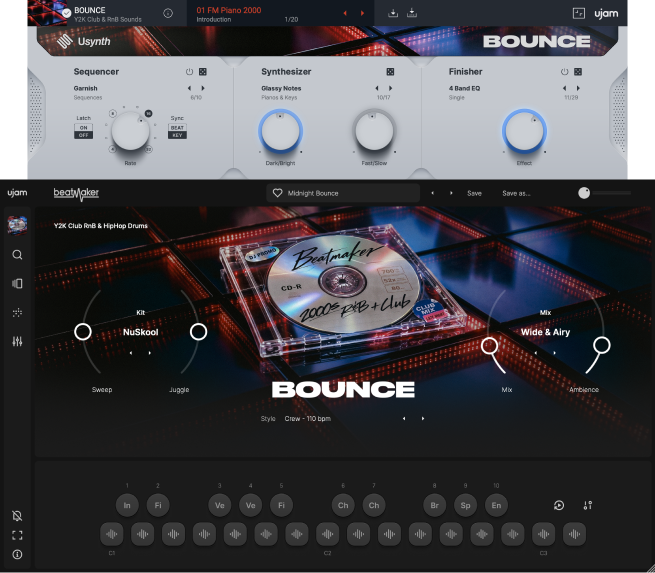
Task: Select previous Style before Crew - 110 bpm
Action: [x=404, y=418]
